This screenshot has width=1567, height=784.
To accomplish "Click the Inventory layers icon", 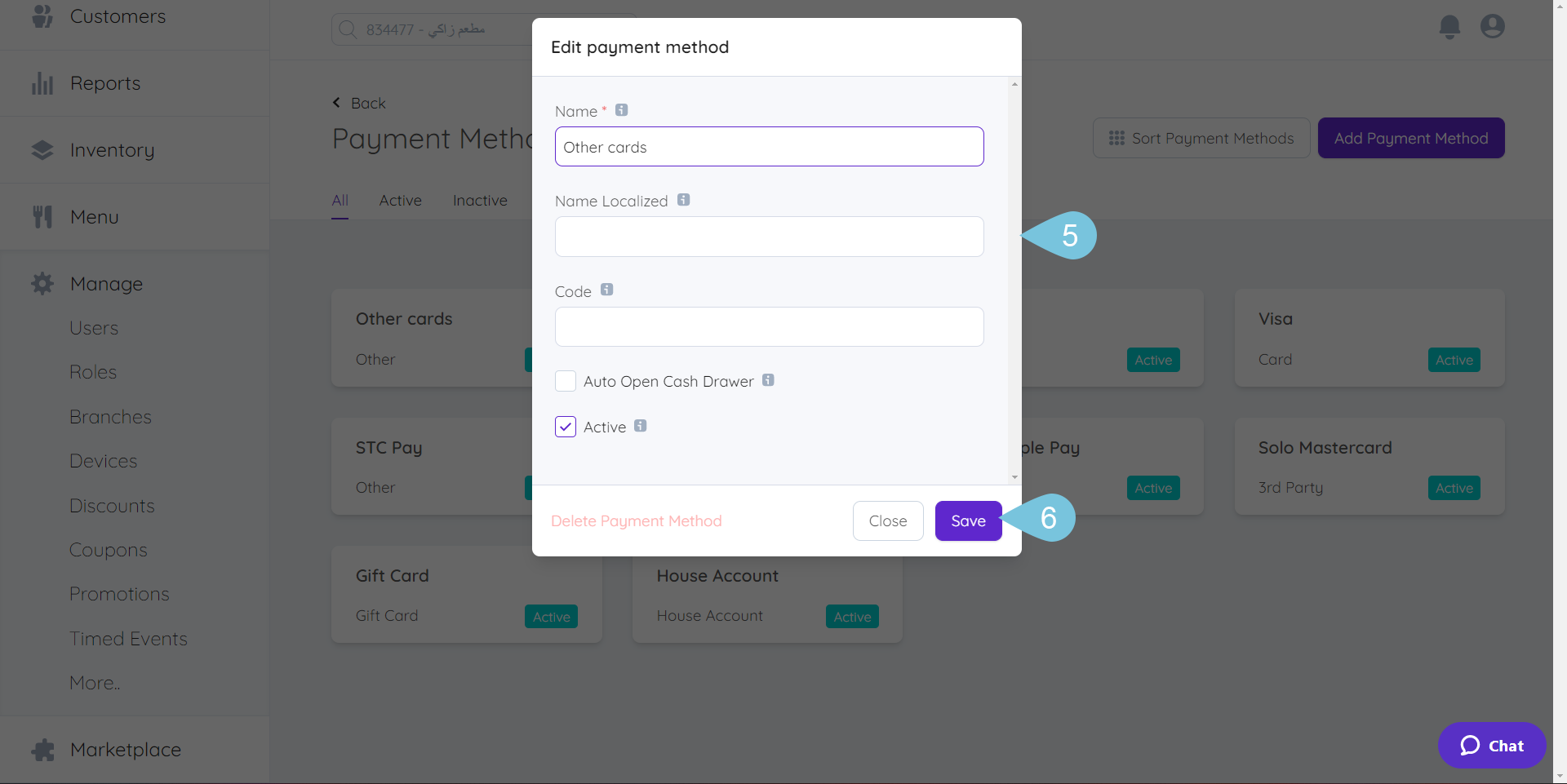I will [42, 149].
